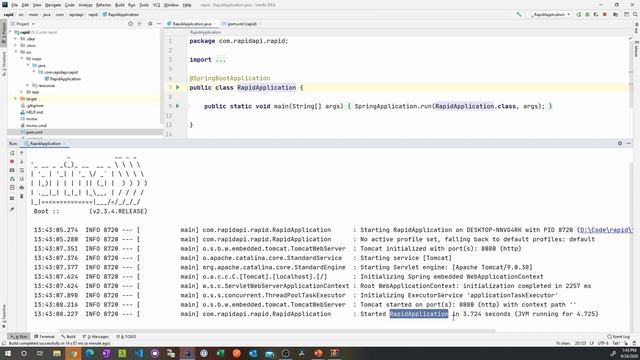
Task: Click the main toolbar Rerun icon
Action: click(x=579, y=14)
